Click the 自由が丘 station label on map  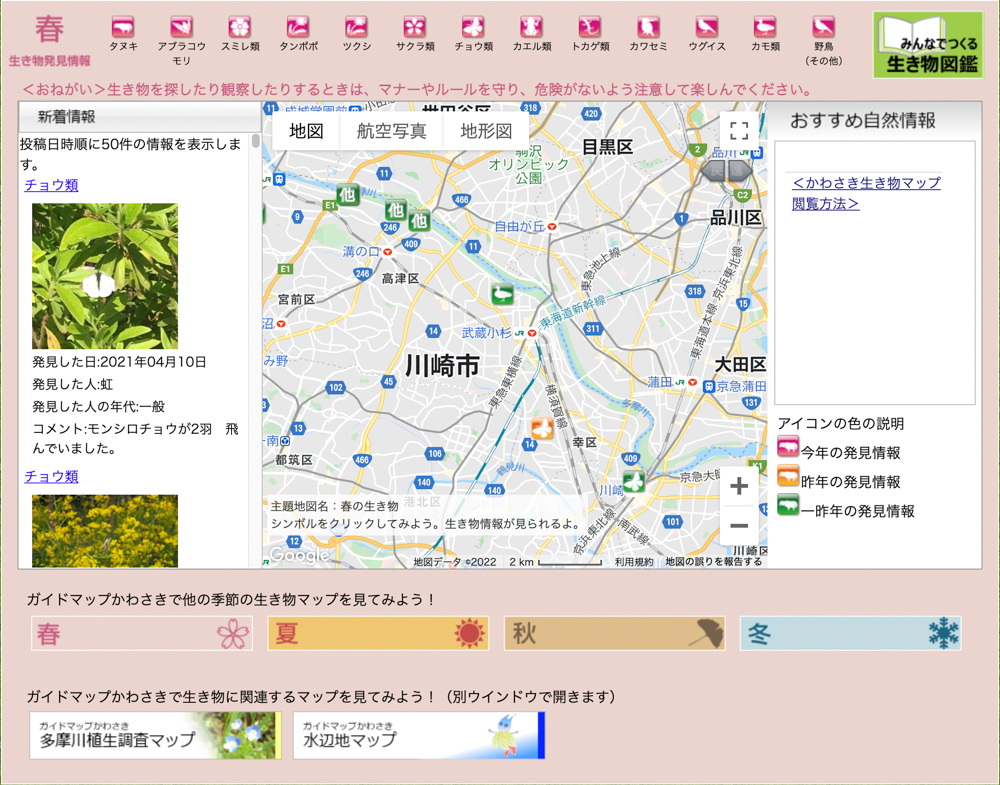[x=520, y=226]
